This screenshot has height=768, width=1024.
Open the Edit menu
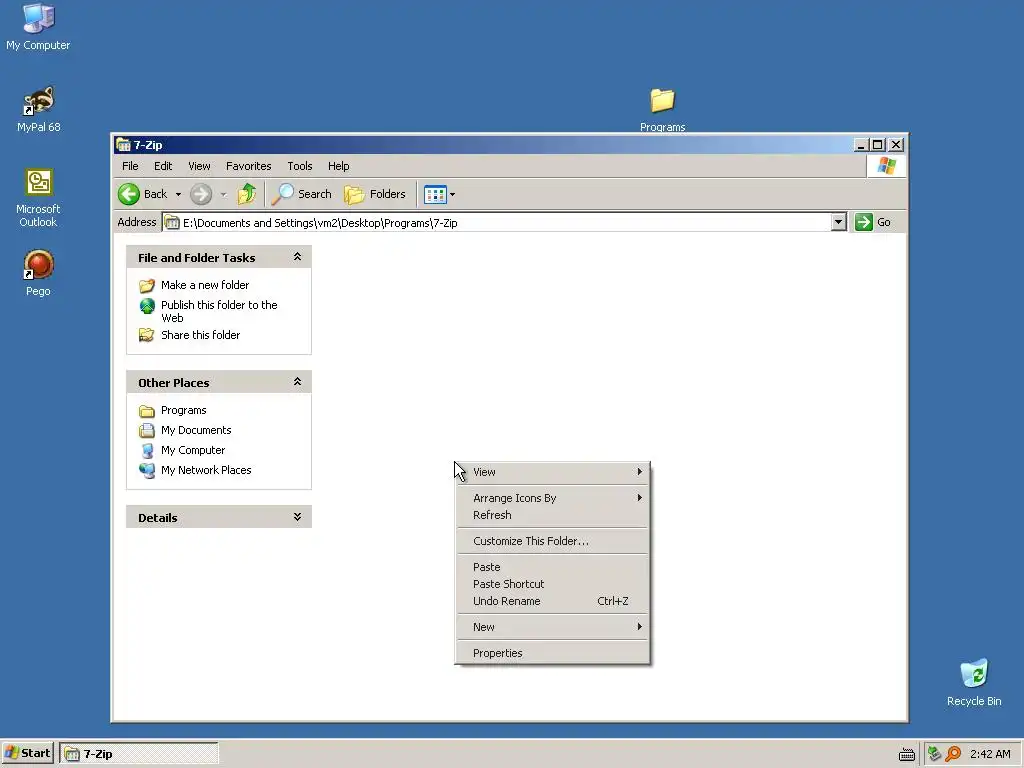point(163,166)
